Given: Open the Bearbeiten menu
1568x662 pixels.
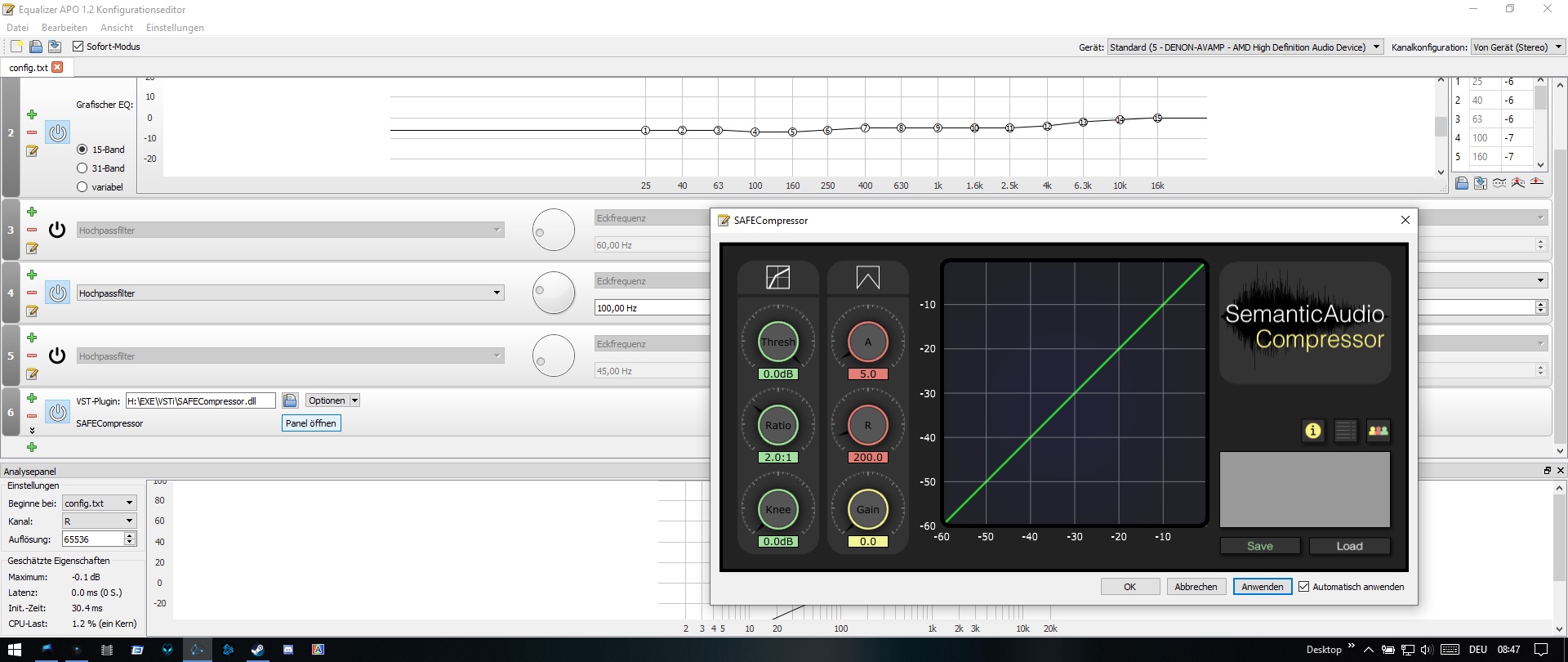Looking at the screenshot, I should 65,28.
